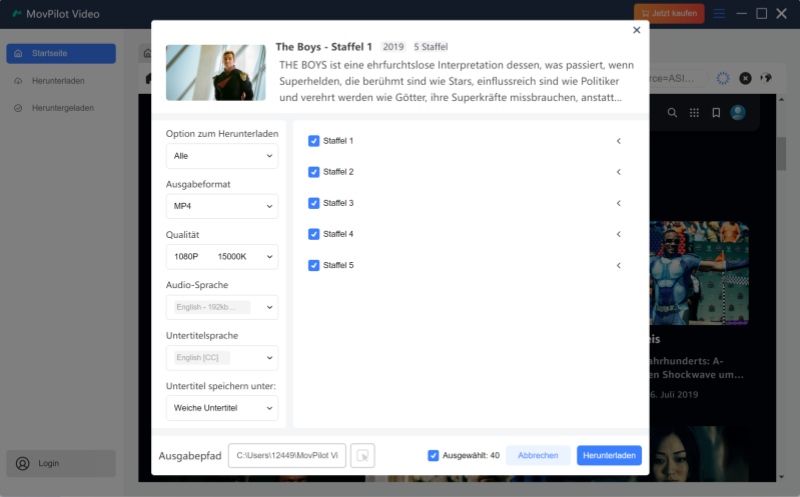
Task: Click the Jetzt kaufen button
Action: (669, 13)
